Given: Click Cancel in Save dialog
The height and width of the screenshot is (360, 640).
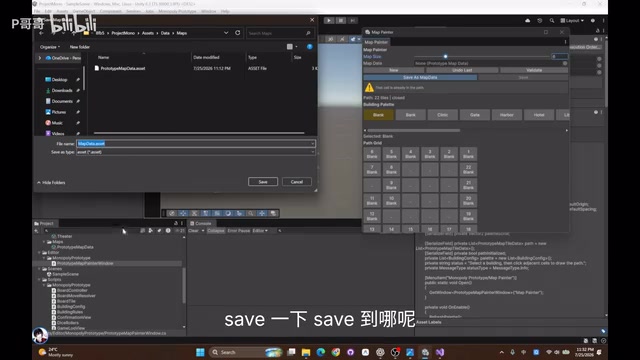Looking at the screenshot, I should coord(297,182).
